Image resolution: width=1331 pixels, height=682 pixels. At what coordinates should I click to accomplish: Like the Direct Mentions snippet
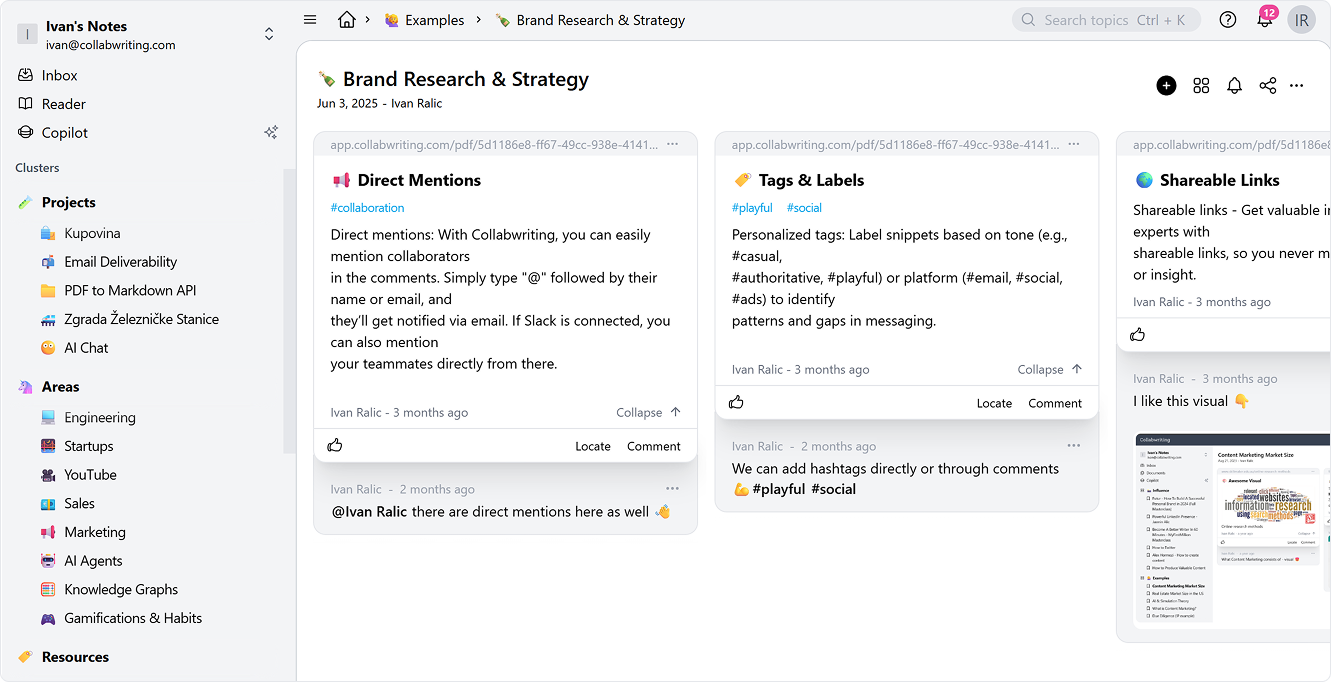335,446
